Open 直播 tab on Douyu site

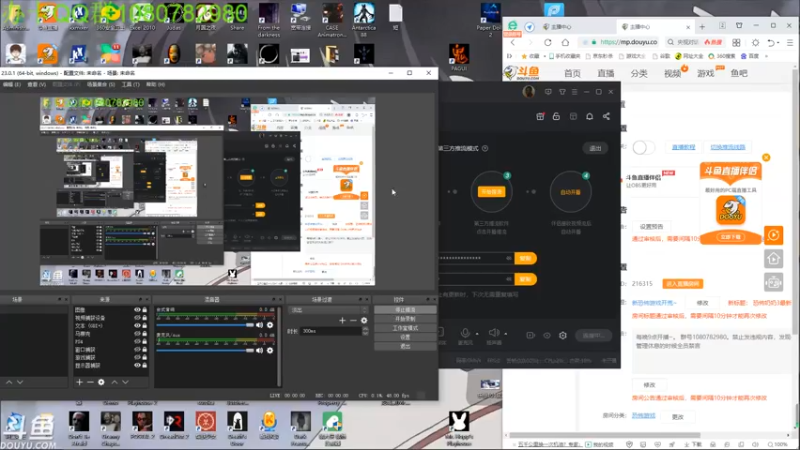[x=606, y=73]
